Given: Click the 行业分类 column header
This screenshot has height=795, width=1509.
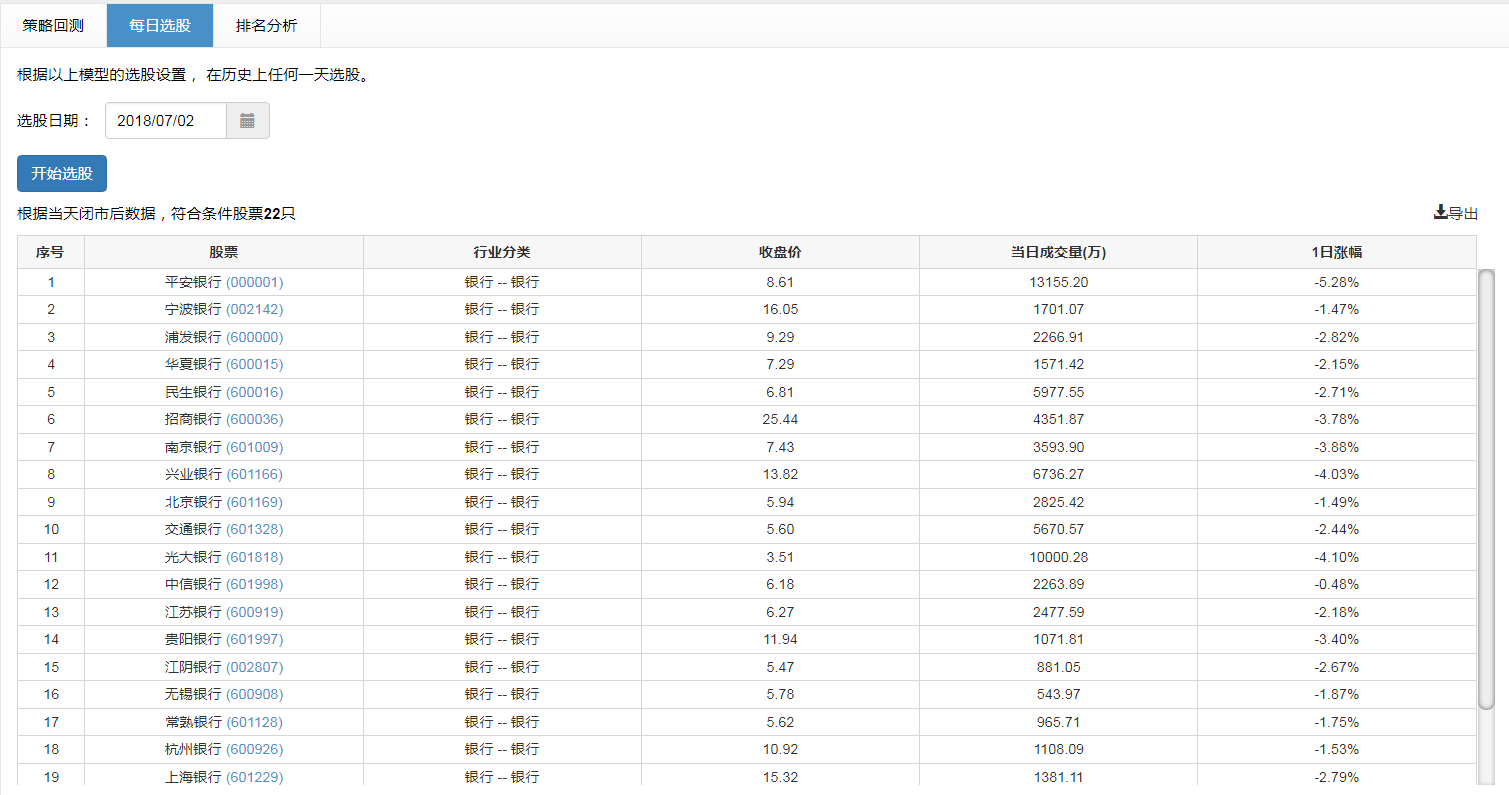Looking at the screenshot, I should pos(502,252).
